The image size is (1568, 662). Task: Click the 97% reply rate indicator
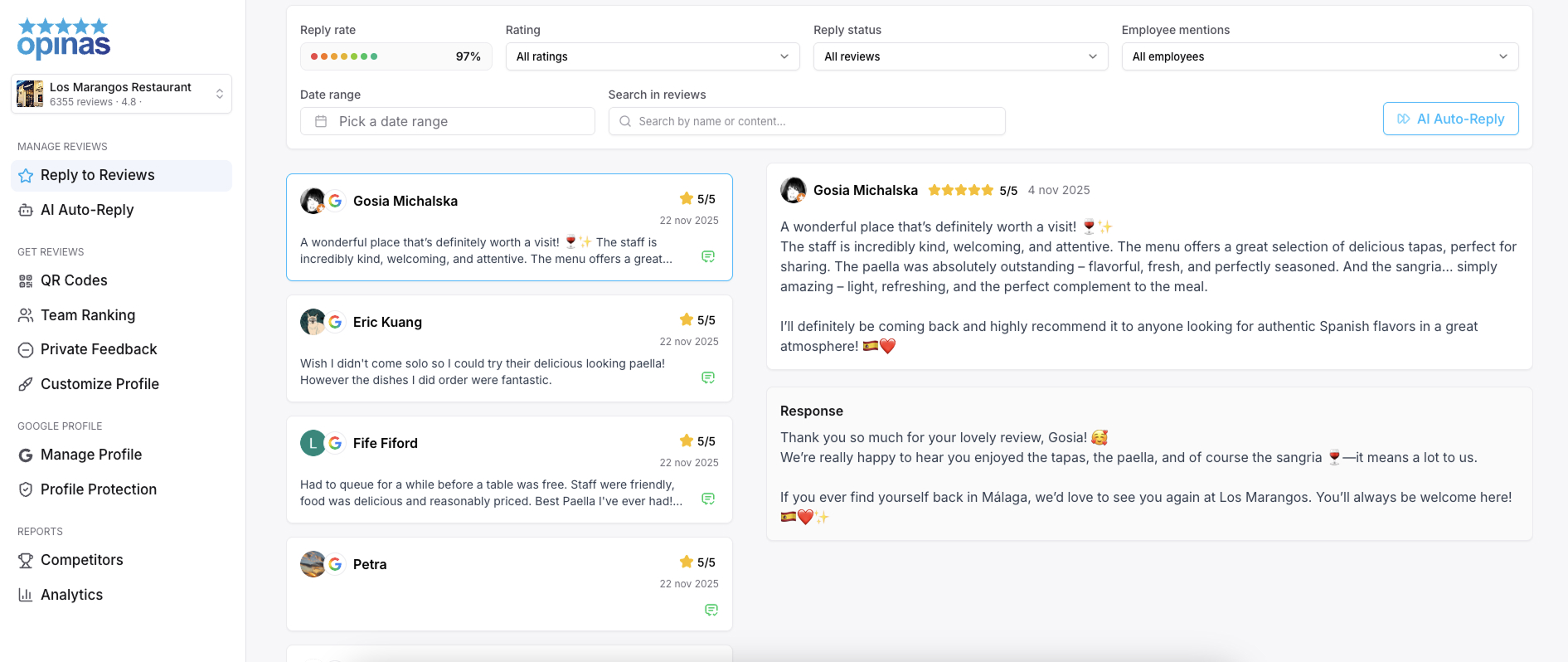[396, 56]
